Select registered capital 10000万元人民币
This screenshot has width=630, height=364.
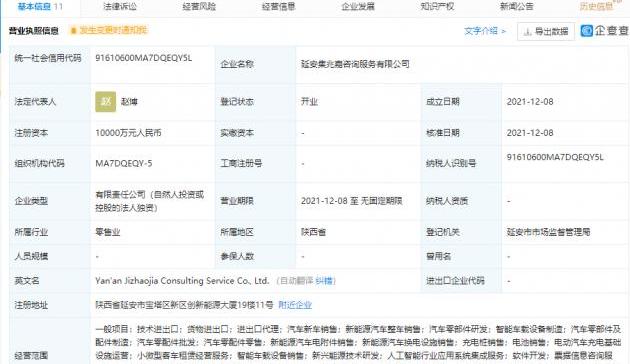128,133
